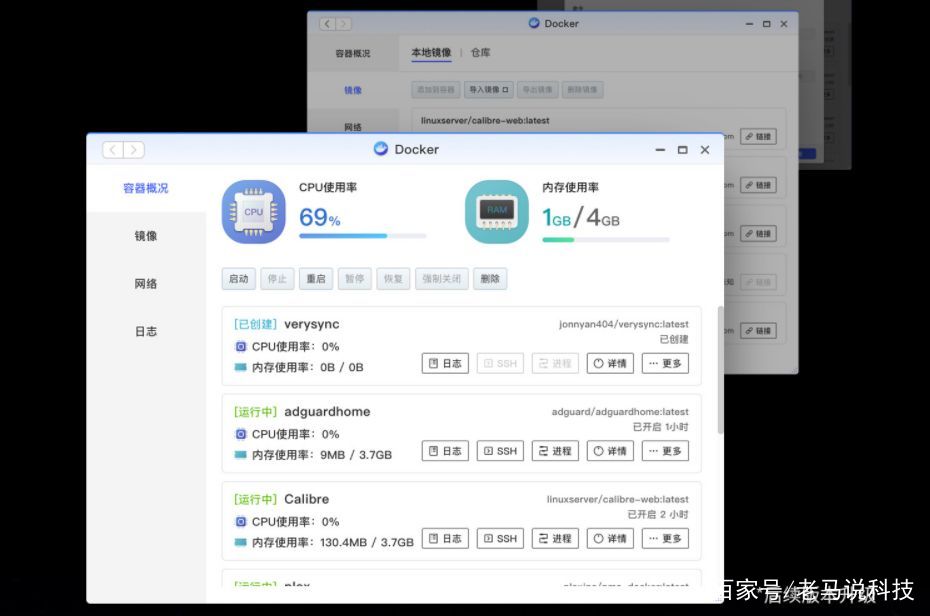930x616 pixels.
Task: Open SSH terminal for adguardhome
Action: [501, 451]
